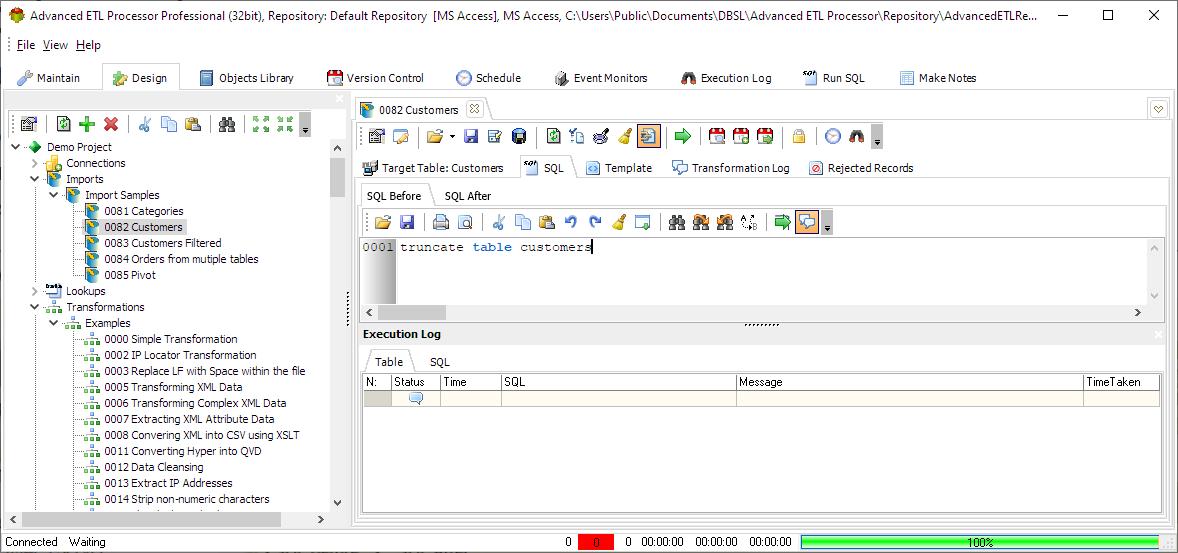The image size is (1178, 553).
Task: Click the paste icon in the tree toolbar
Action: pyautogui.click(x=193, y=125)
